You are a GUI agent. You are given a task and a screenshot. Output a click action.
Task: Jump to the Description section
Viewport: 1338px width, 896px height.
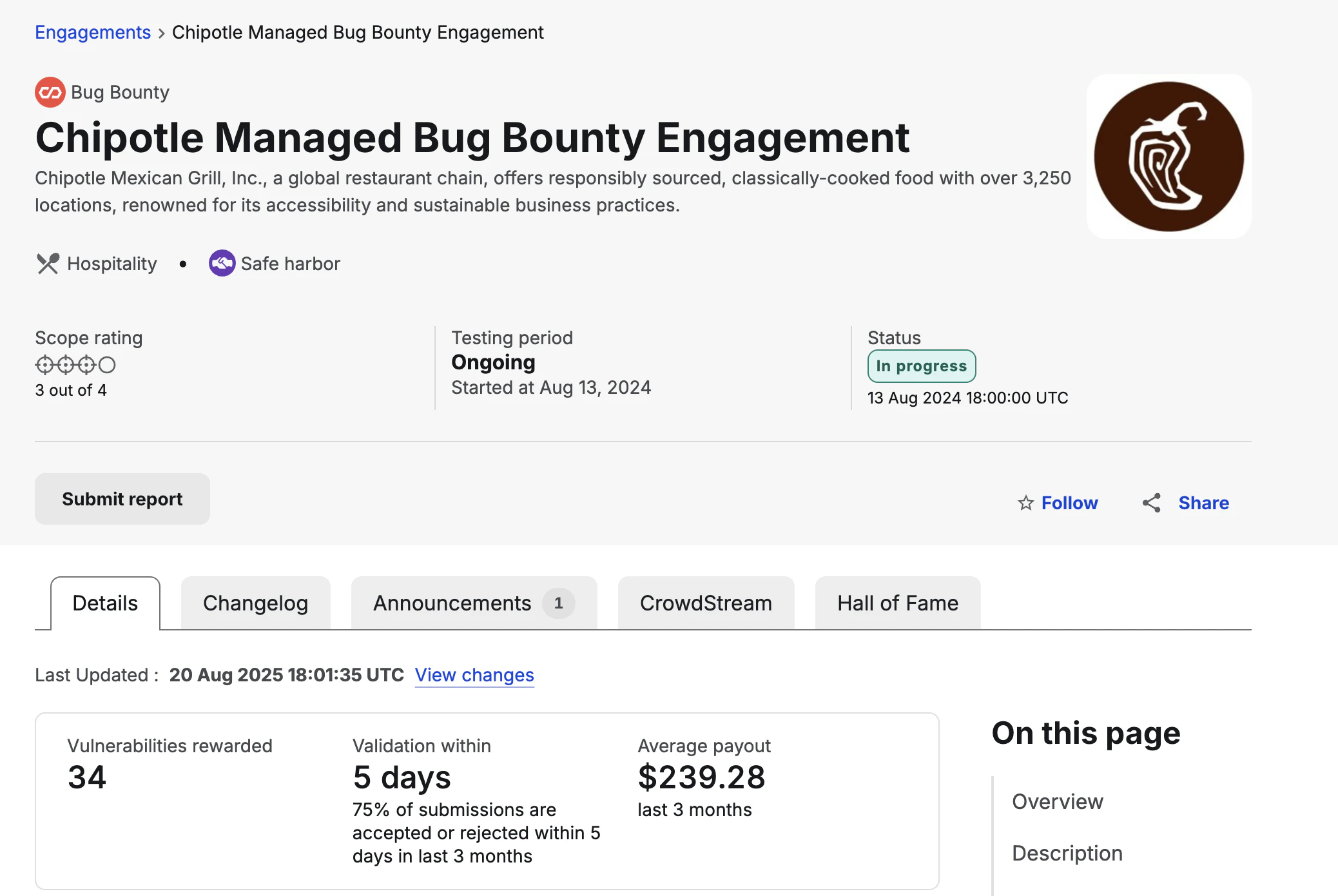(1067, 853)
